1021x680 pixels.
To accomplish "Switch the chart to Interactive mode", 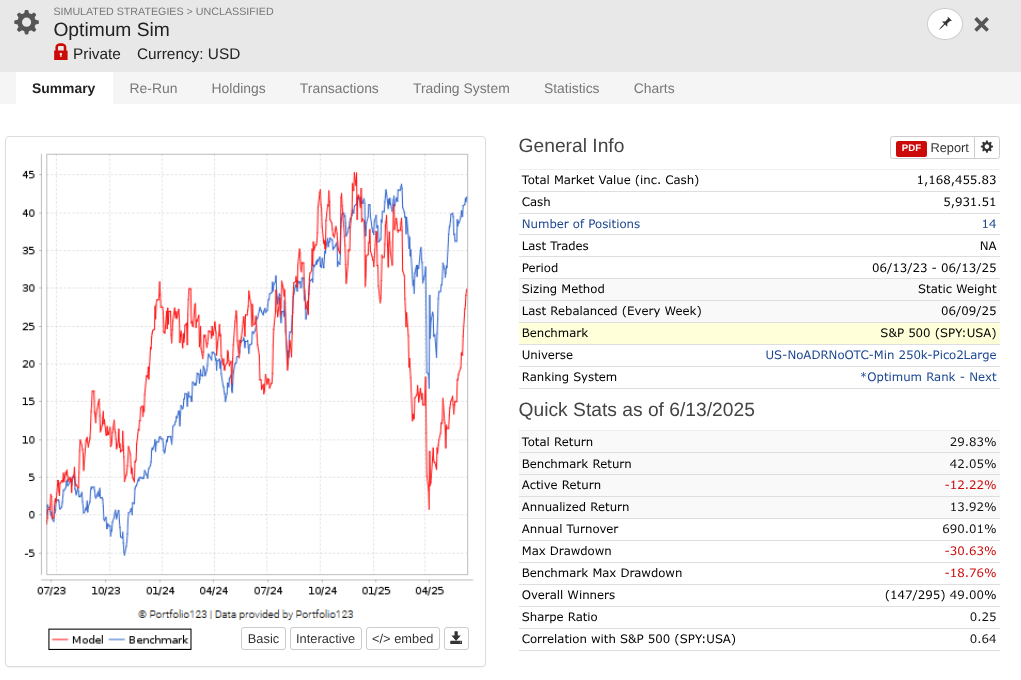I will (x=325, y=639).
